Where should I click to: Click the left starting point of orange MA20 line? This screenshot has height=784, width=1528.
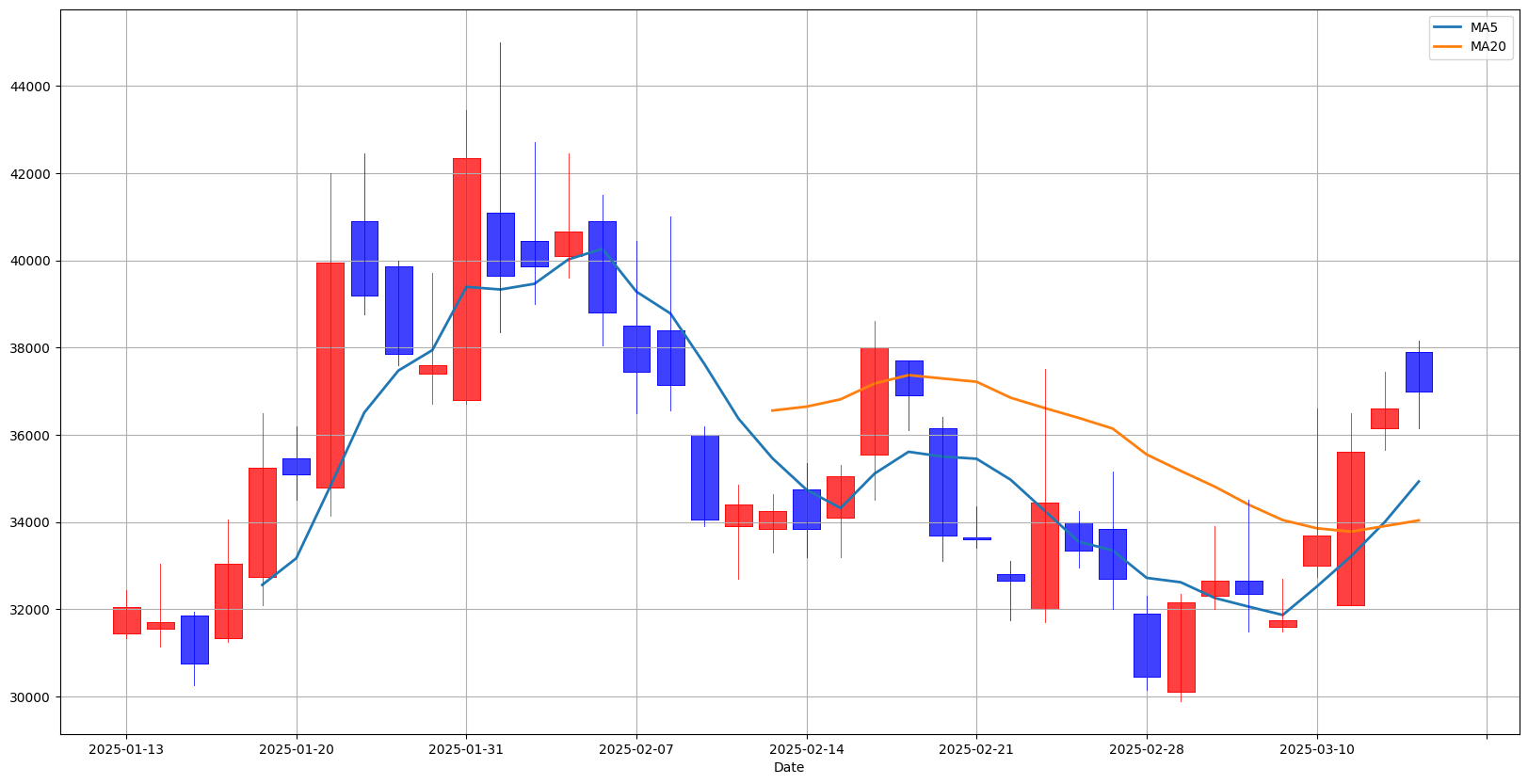(772, 410)
